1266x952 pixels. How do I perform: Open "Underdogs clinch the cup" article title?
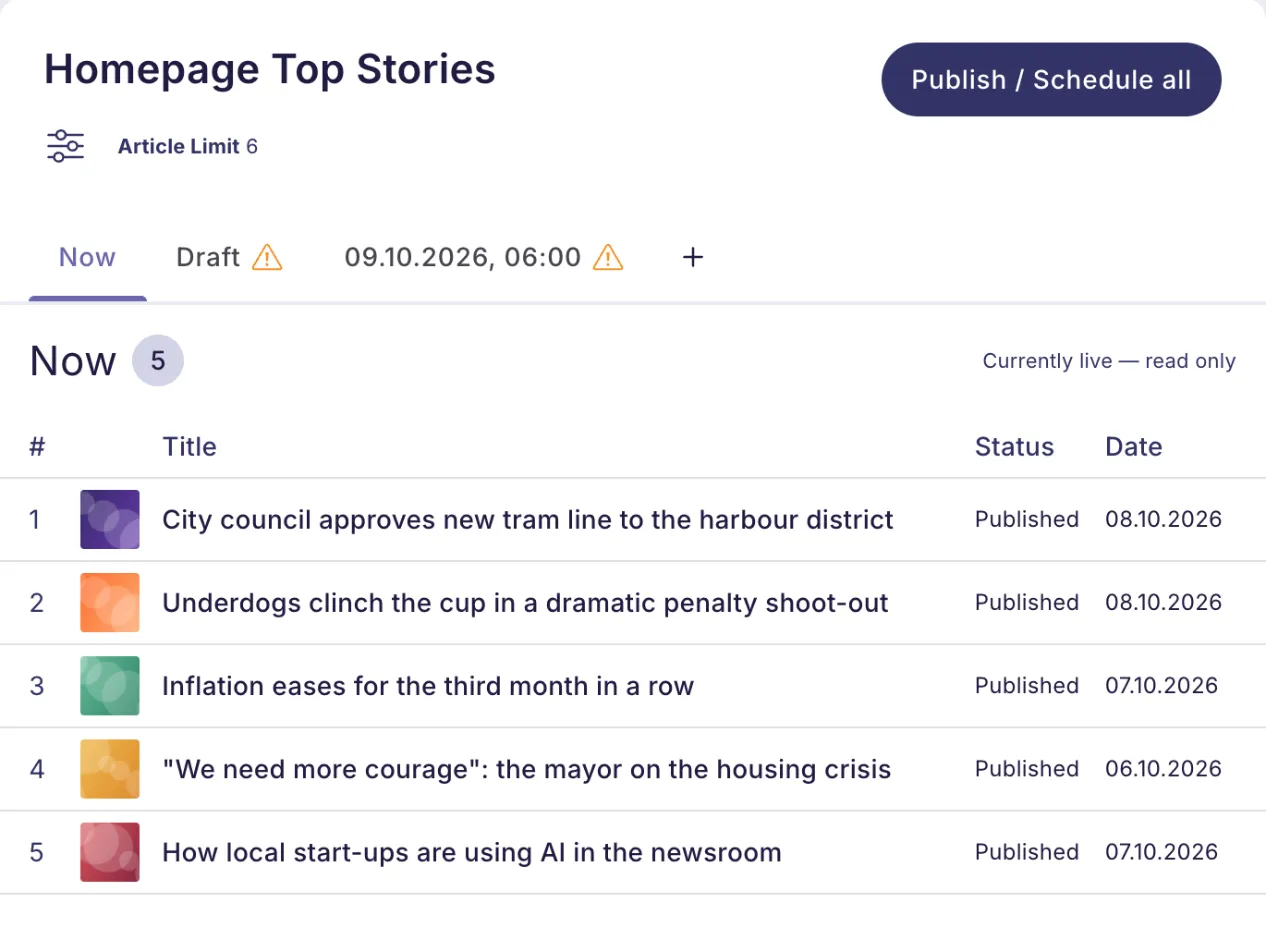click(525, 603)
